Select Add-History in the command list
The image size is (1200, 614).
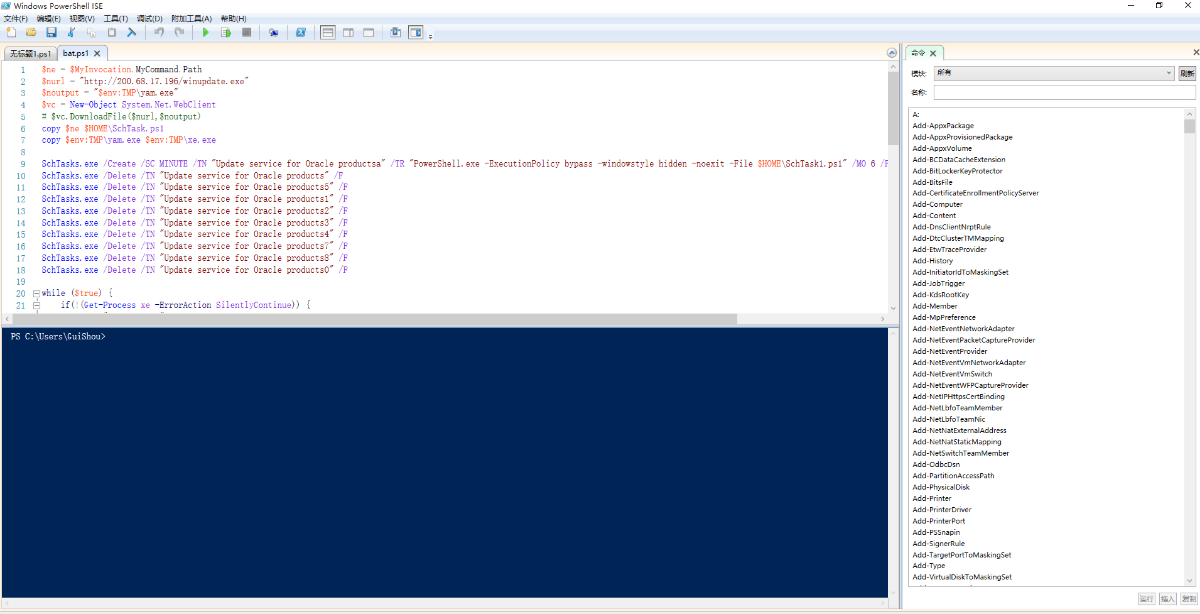pyautogui.click(x=932, y=261)
